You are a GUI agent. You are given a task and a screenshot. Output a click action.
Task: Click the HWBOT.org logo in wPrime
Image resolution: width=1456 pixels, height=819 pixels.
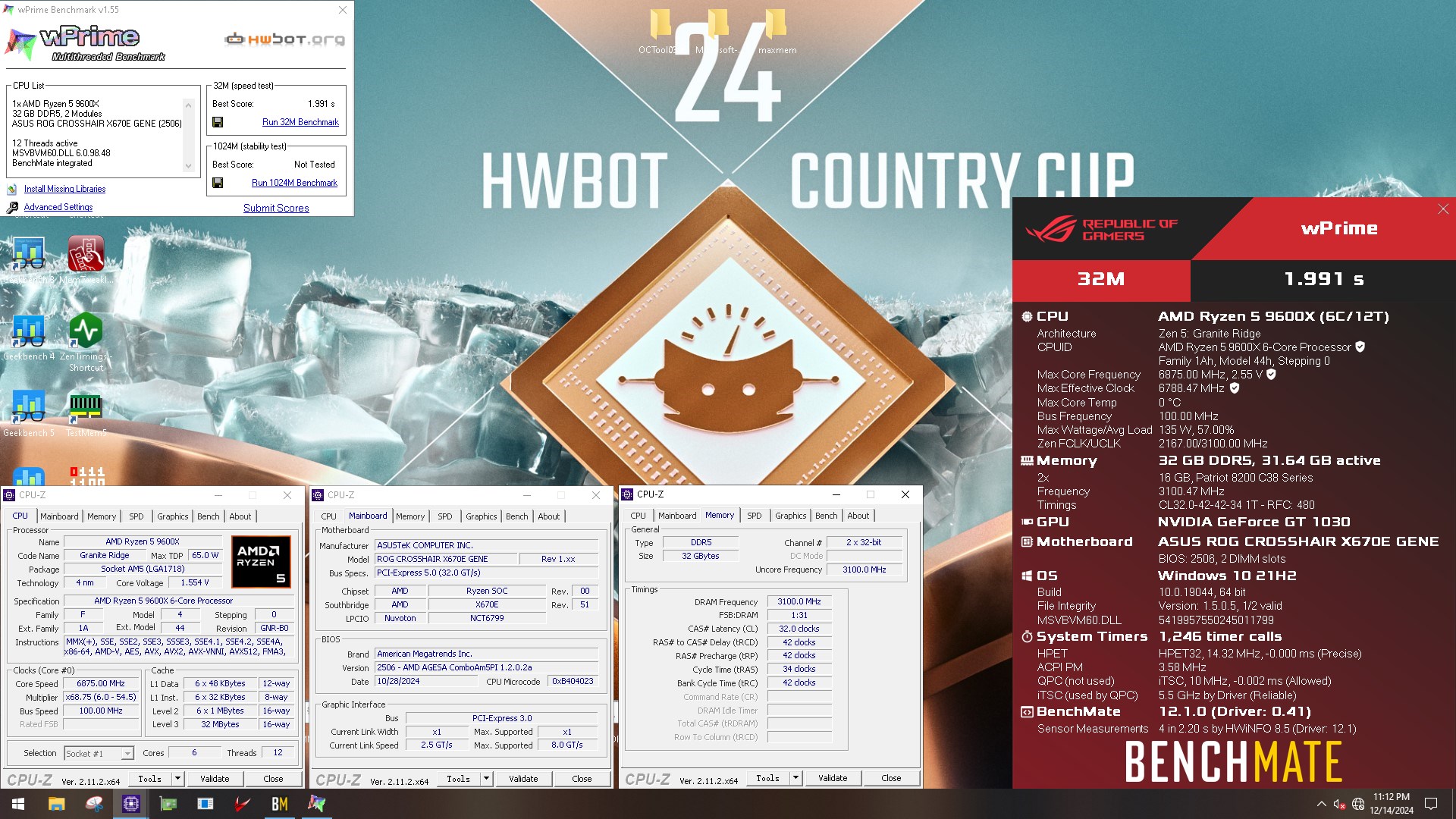point(285,39)
